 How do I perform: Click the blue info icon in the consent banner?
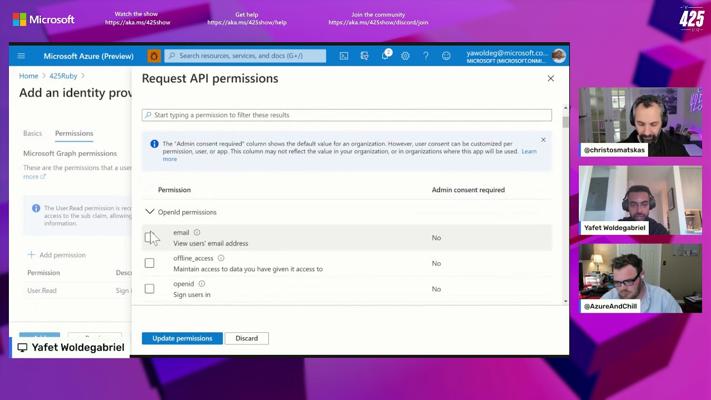click(154, 144)
